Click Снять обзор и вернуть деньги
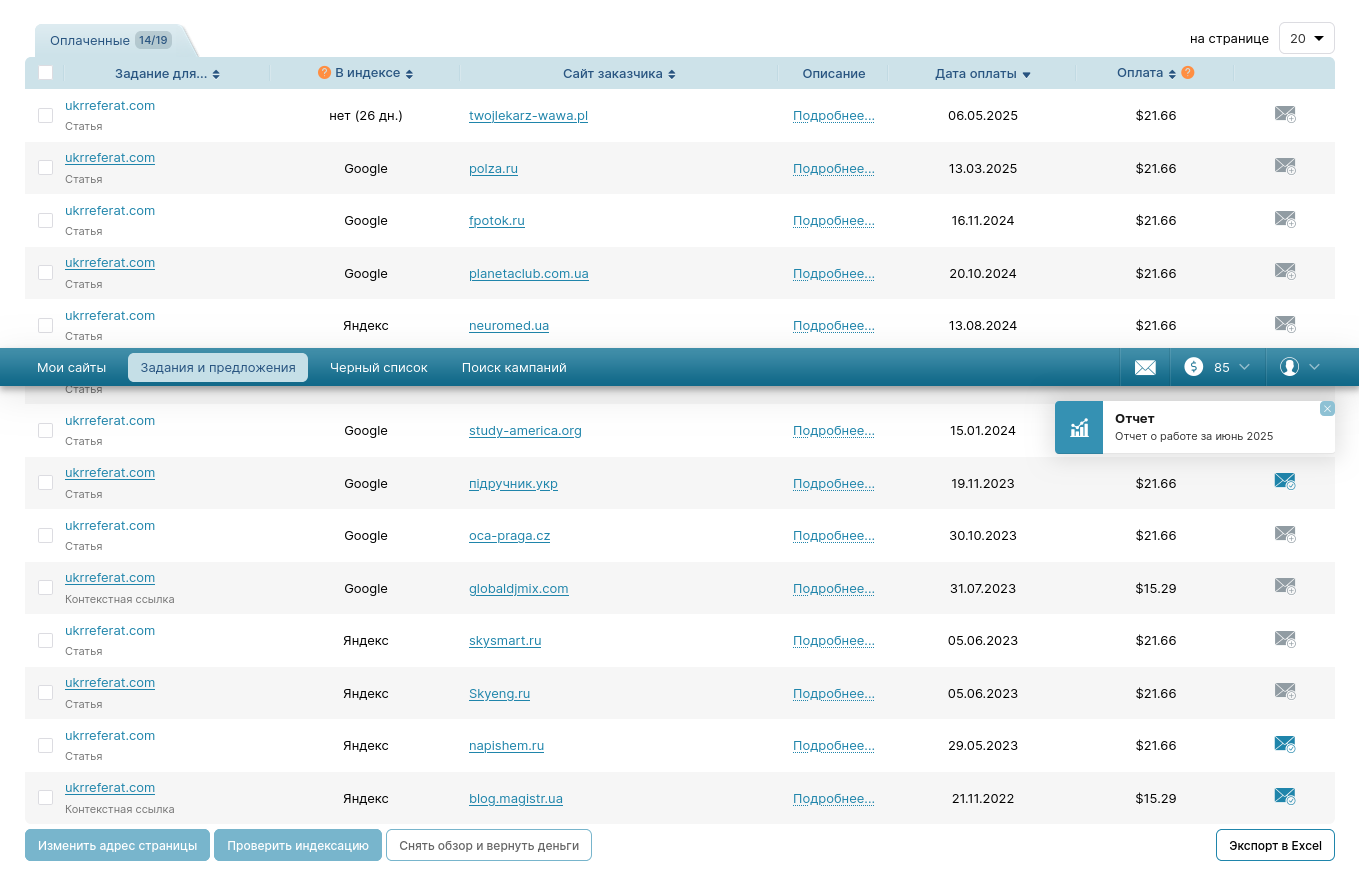 (489, 845)
